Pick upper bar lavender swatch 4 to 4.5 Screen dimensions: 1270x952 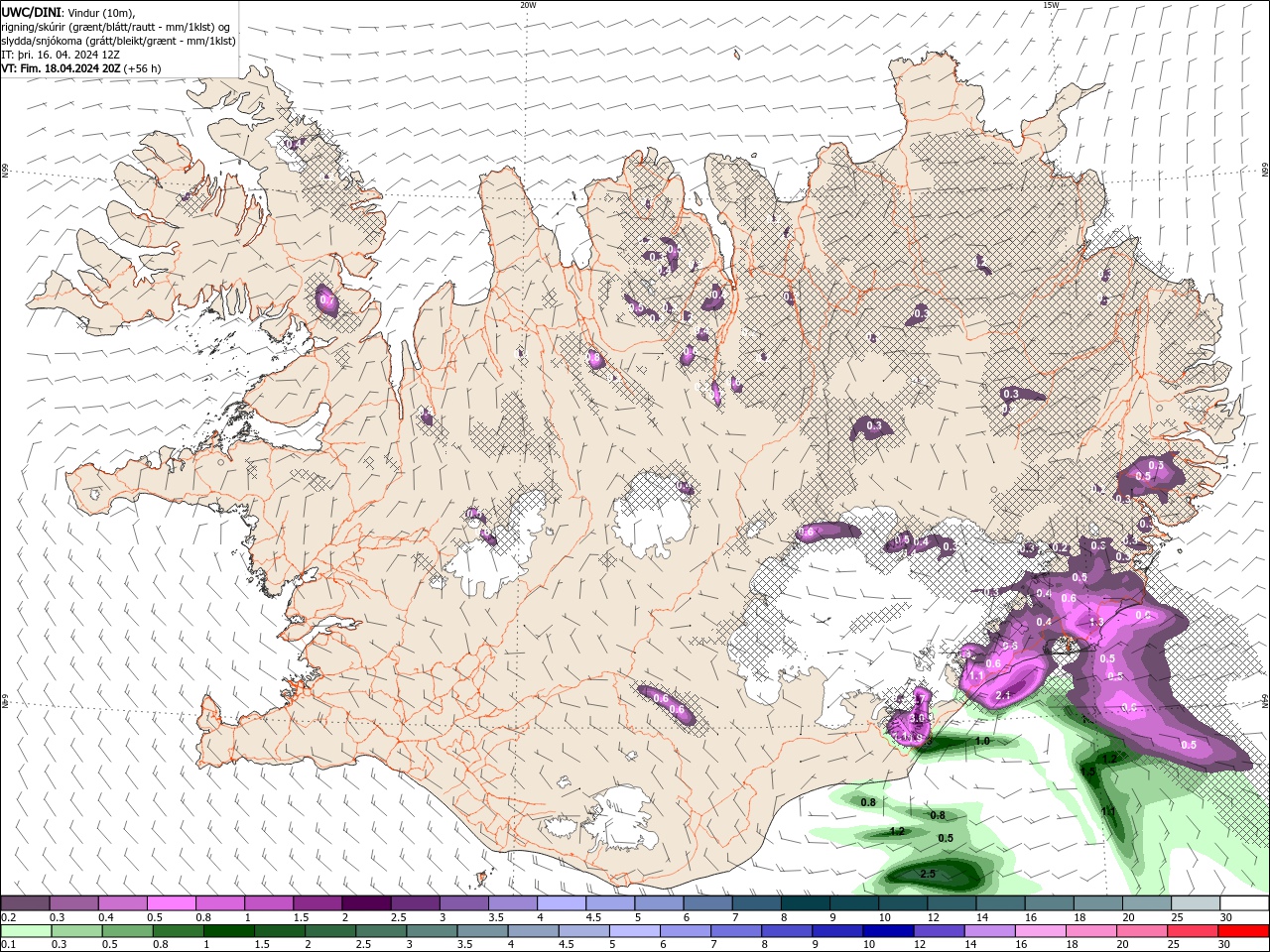(x=562, y=903)
